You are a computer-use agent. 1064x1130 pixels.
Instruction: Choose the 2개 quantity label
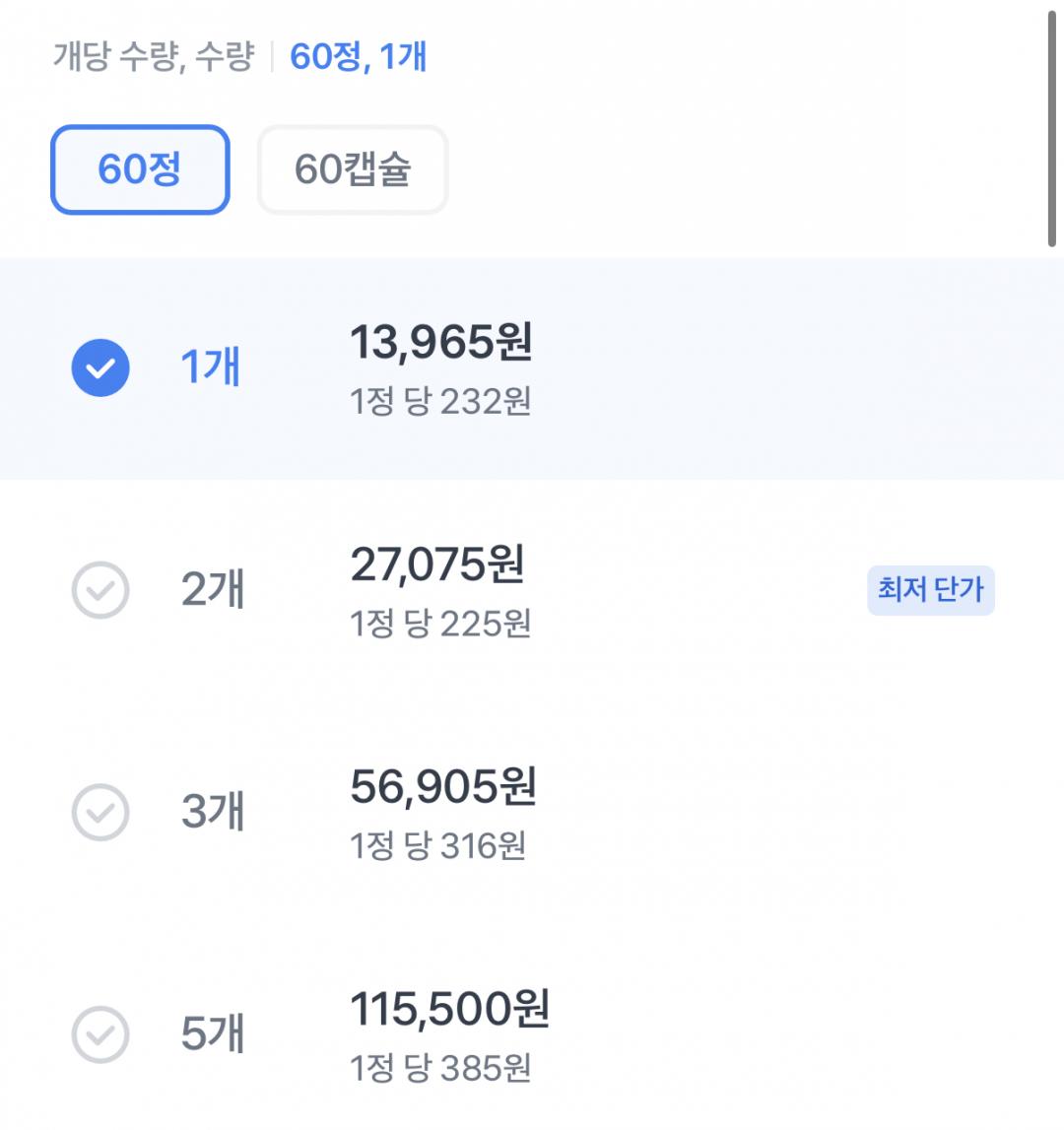[213, 590]
